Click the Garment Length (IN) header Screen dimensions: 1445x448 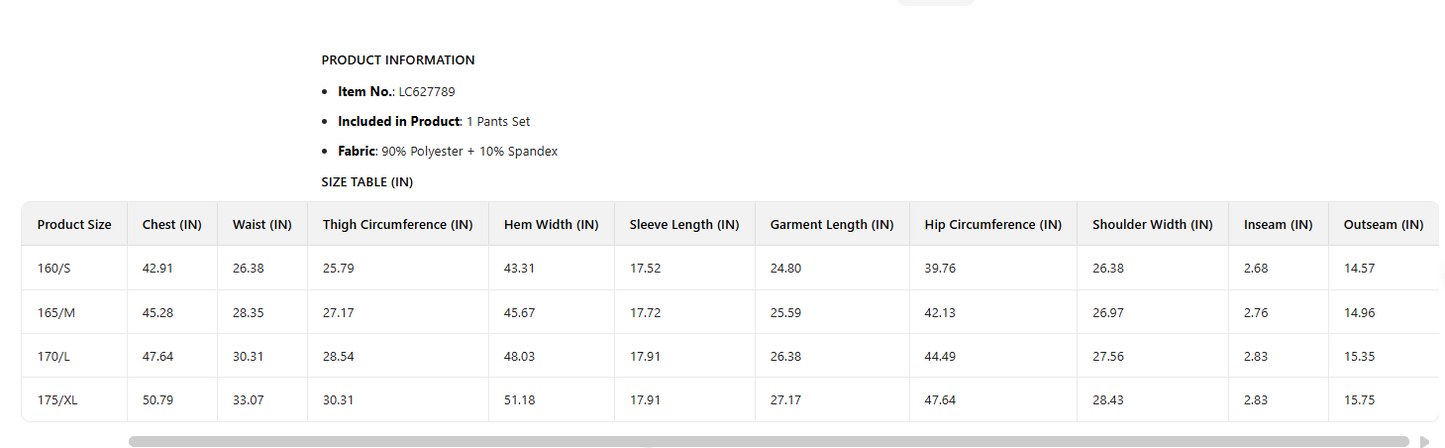coord(831,225)
